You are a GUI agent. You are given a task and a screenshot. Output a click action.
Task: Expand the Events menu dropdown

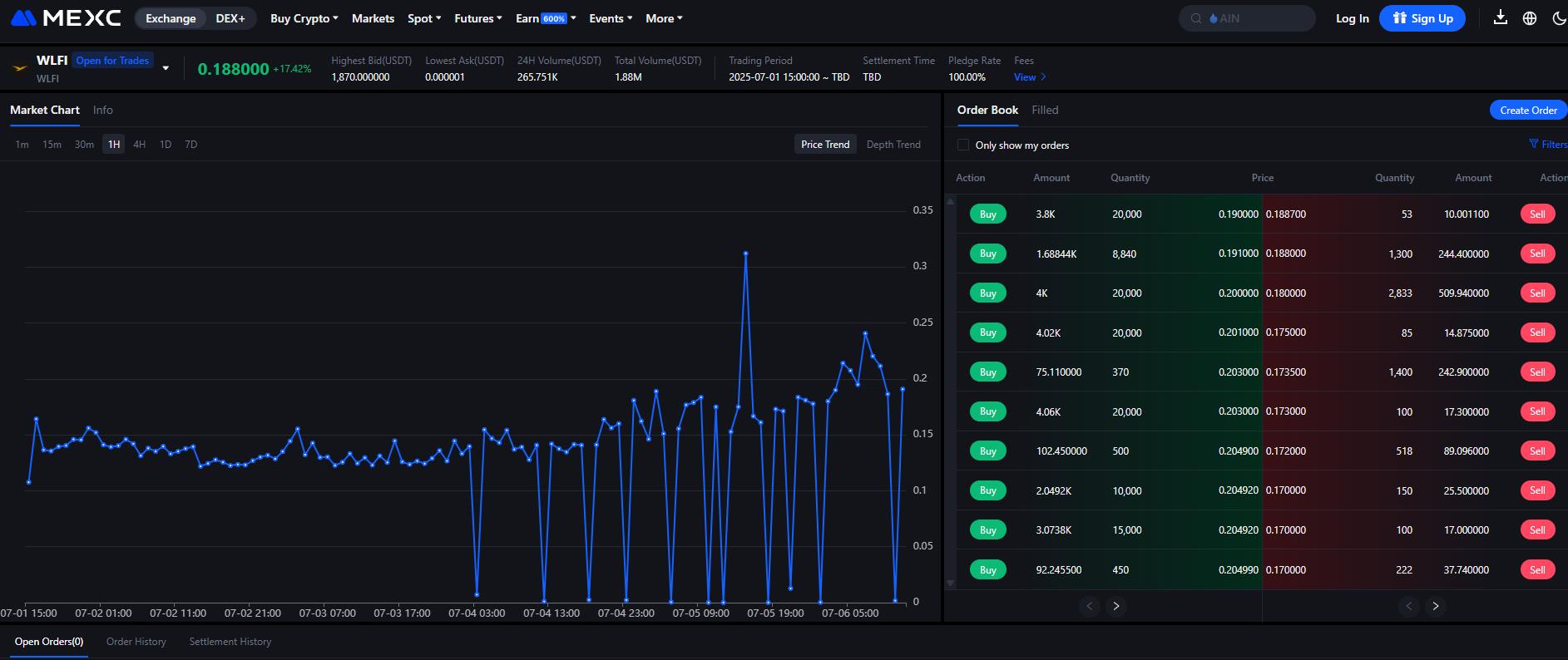tap(611, 18)
